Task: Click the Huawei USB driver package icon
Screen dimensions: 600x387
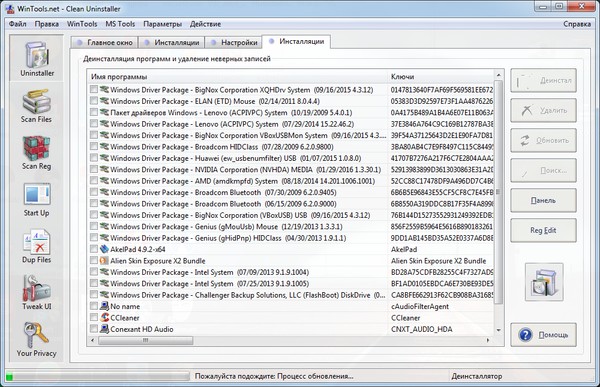Action: click(x=104, y=158)
